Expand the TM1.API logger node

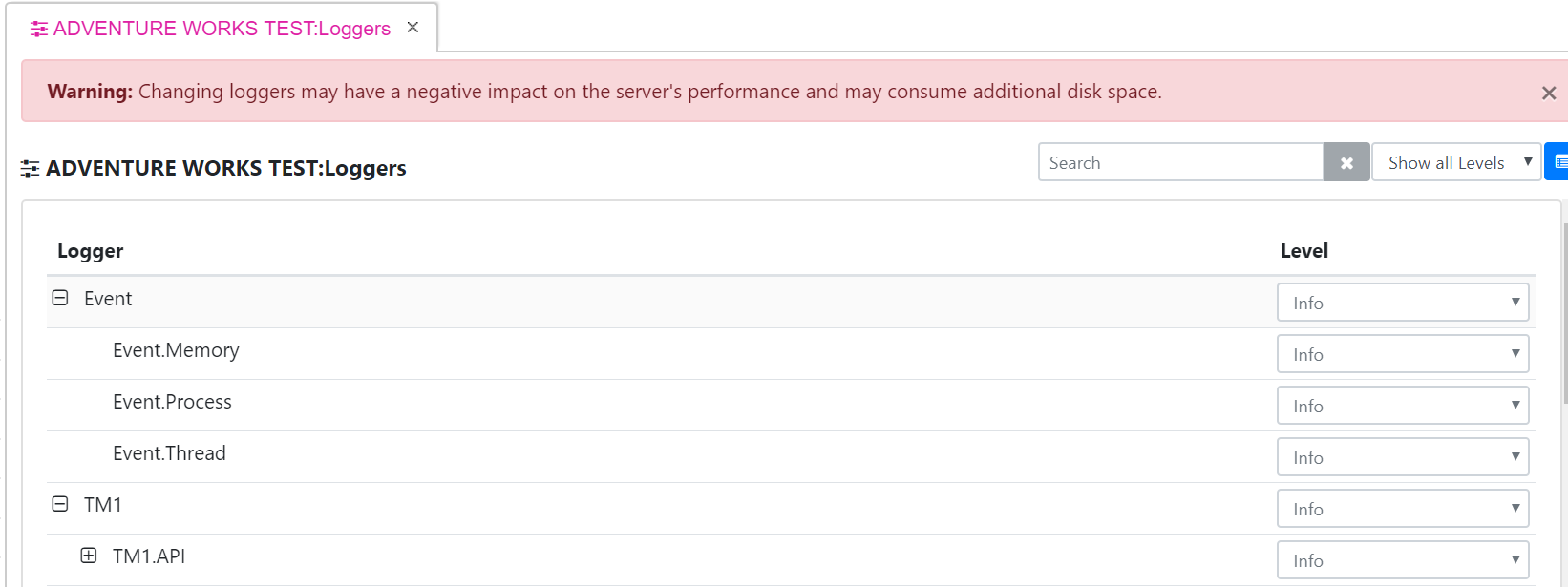click(x=89, y=556)
